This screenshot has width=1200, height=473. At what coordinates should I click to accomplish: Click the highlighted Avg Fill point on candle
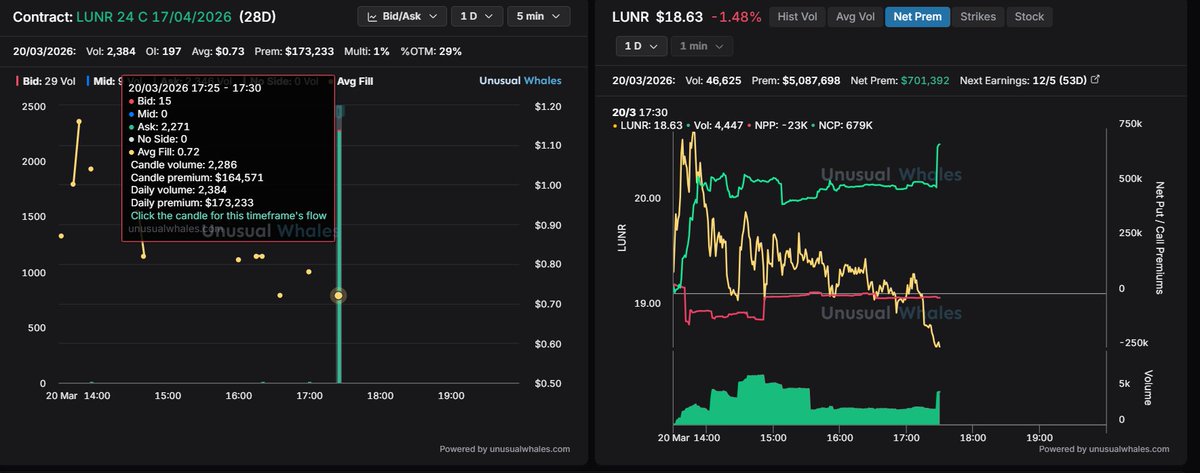(339, 295)
